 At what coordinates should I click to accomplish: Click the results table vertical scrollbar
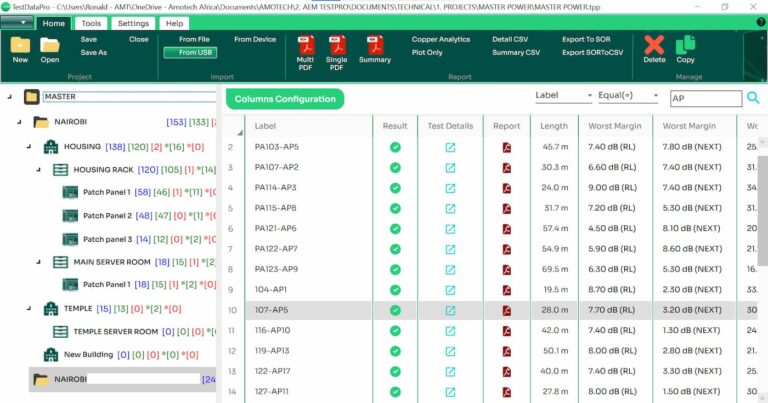coord(763,211)
